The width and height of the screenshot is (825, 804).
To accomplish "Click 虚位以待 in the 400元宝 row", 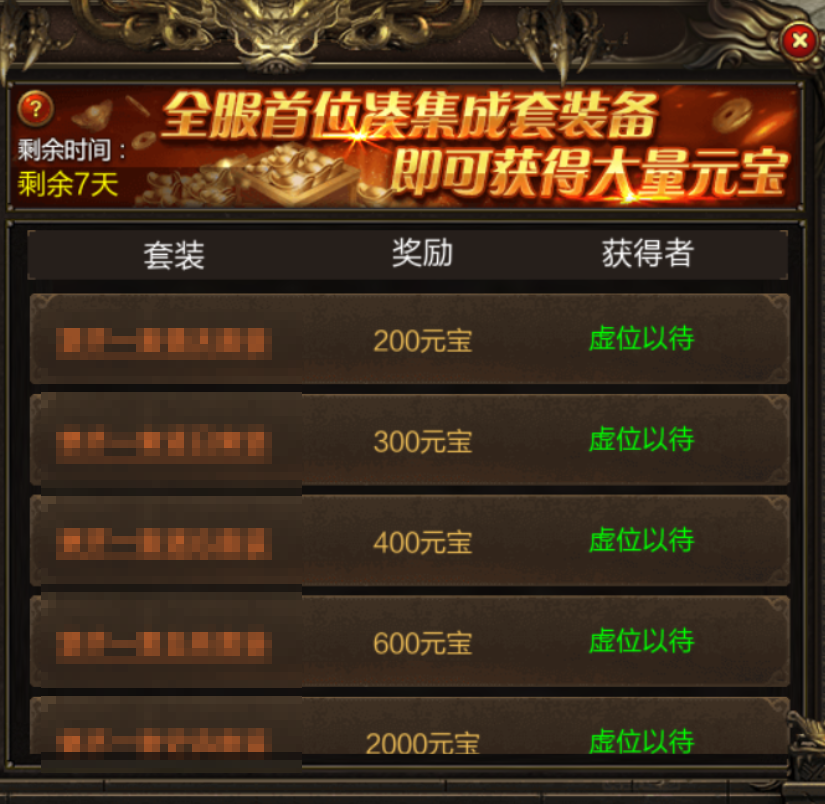I will (642, 540).
